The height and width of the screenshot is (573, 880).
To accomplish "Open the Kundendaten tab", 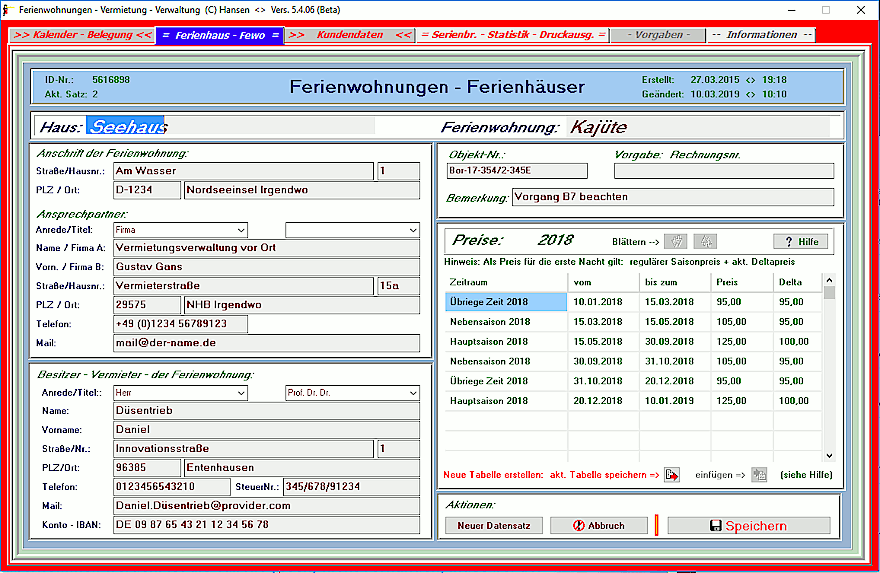I will tap(349, 35).
